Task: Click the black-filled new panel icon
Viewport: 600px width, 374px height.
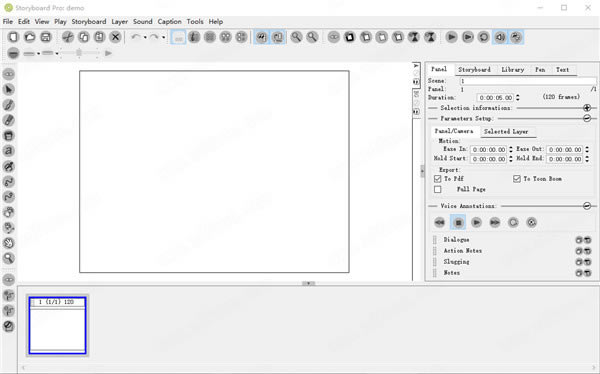Action: pyautogui.click(x=350, y=37)
